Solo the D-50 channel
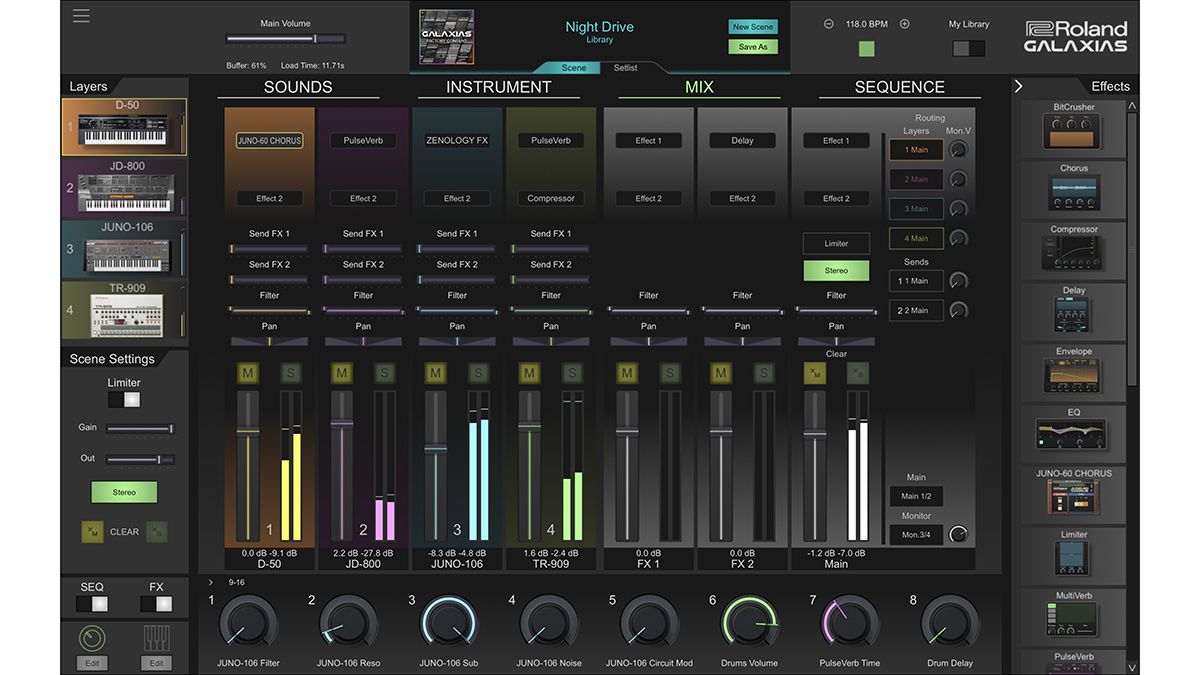The width and height of the screenshot is (1200, 675). click(290, 373)
